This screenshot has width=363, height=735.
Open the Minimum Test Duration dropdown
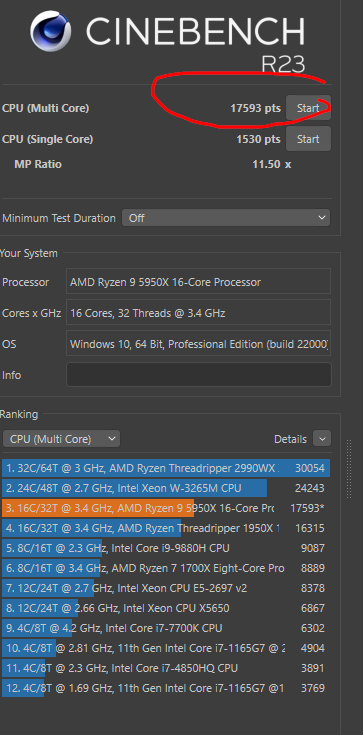coord(226,218)
